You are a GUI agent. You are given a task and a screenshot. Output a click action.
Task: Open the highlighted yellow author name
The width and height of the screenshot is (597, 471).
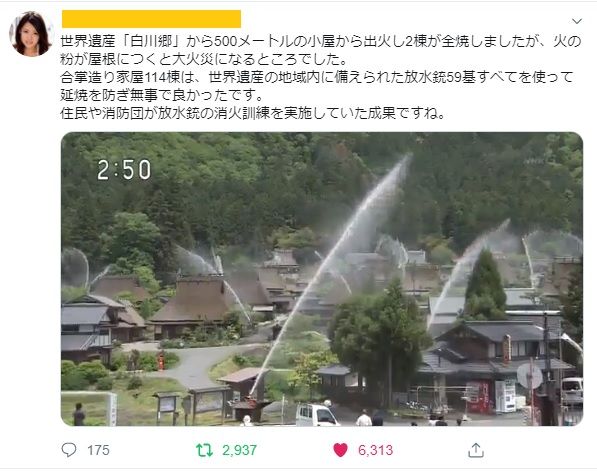152,19
